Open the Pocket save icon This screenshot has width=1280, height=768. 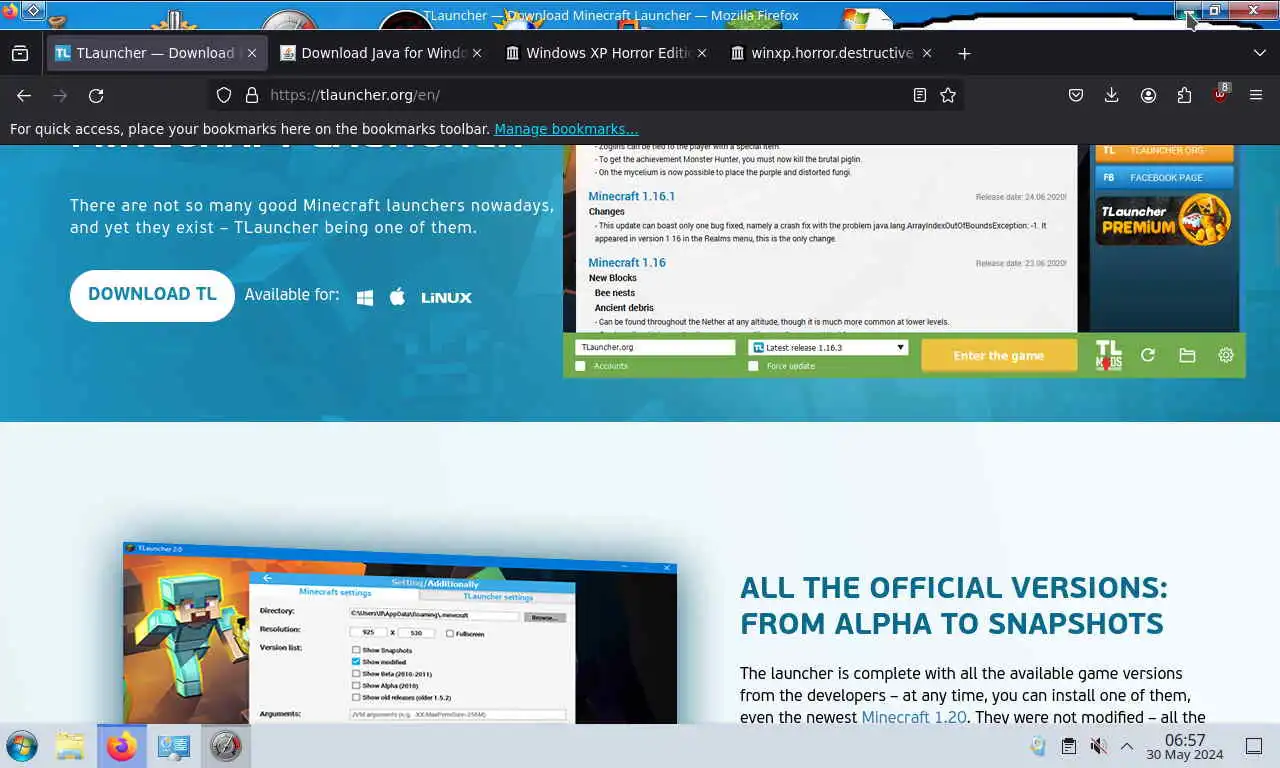[1076, 95]
